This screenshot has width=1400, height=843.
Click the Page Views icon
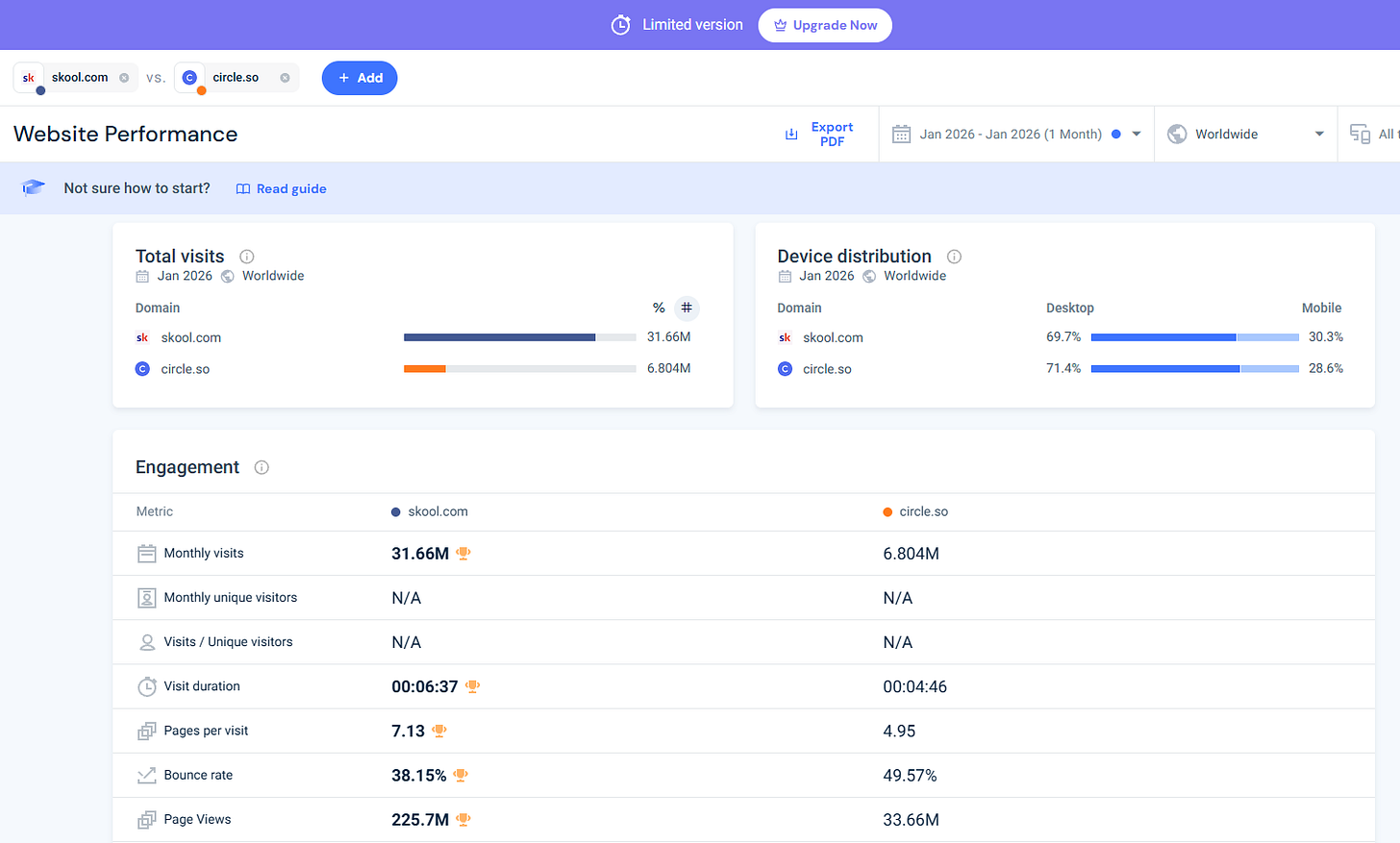point(146,820)
